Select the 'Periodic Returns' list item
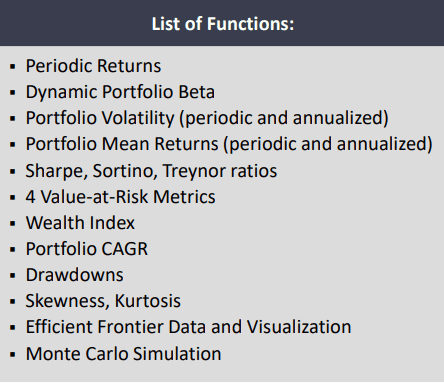Image resolution: width=444 pixels, height=383 pixels. pyautogui.click(x=93, y=66)
